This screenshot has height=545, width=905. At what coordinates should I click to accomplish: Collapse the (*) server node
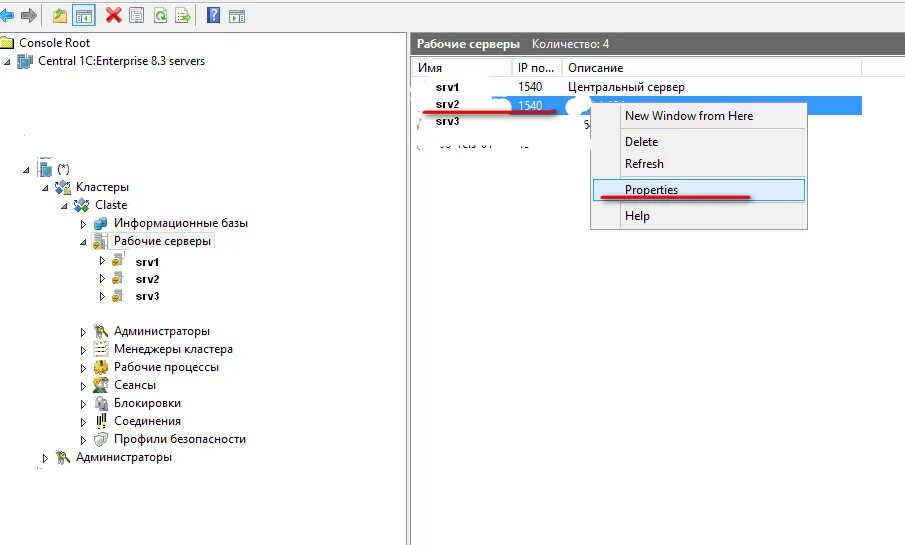(26, 170)
